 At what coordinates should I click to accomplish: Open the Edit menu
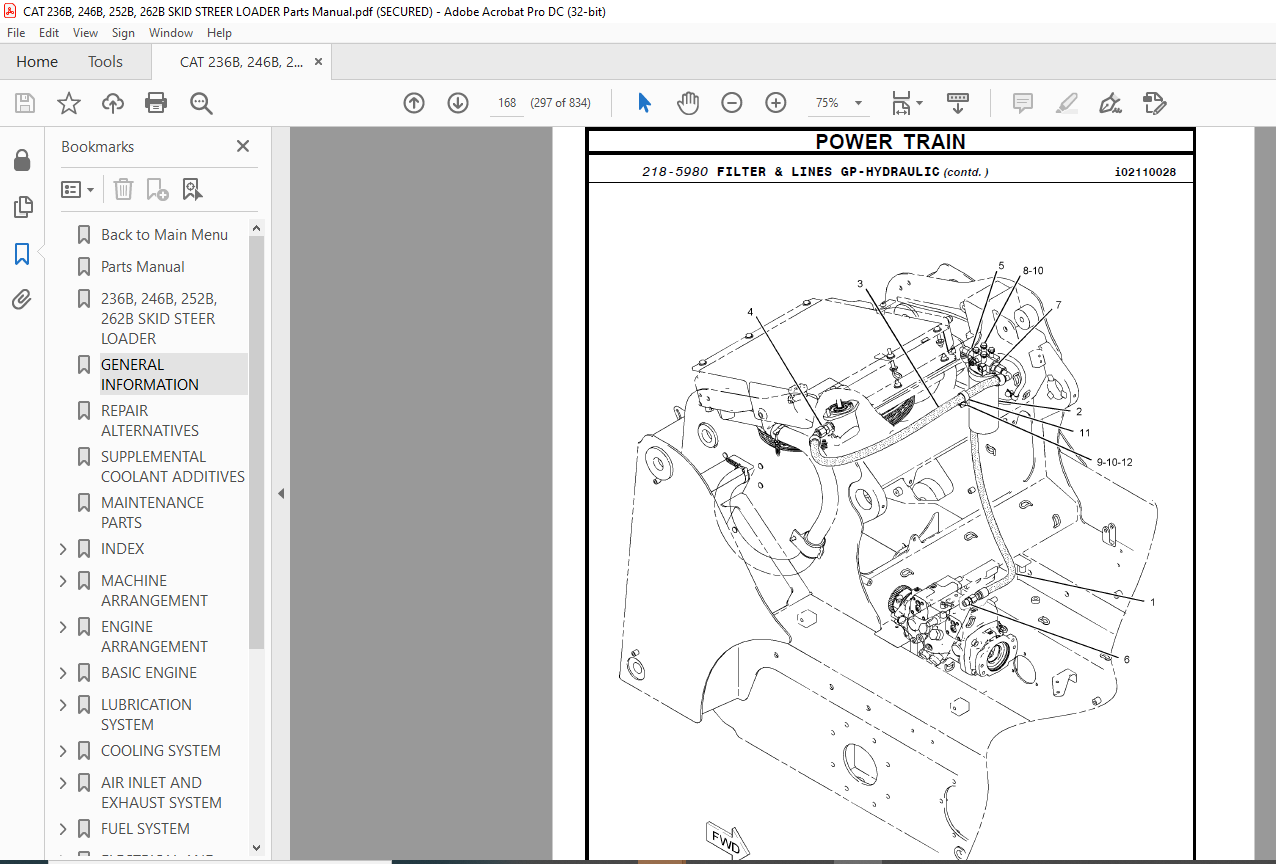tap(48, 33)
